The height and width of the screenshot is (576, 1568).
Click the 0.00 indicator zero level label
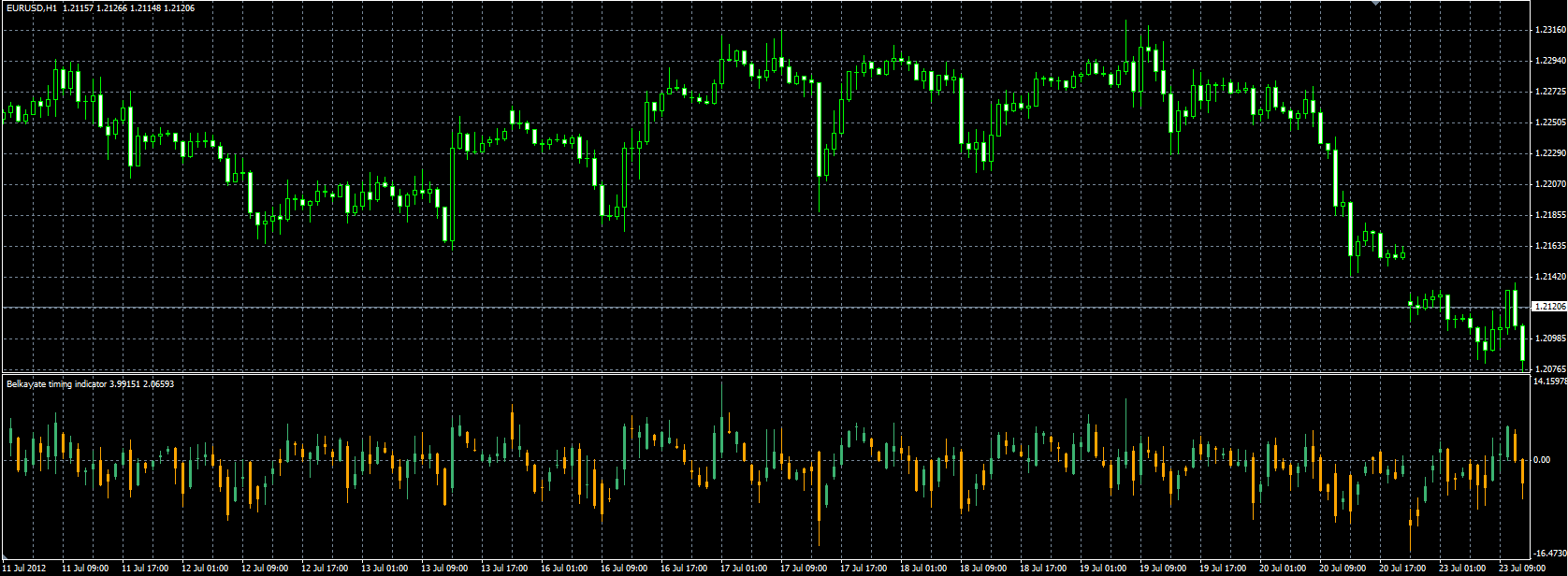click(x=1543, y=460)
